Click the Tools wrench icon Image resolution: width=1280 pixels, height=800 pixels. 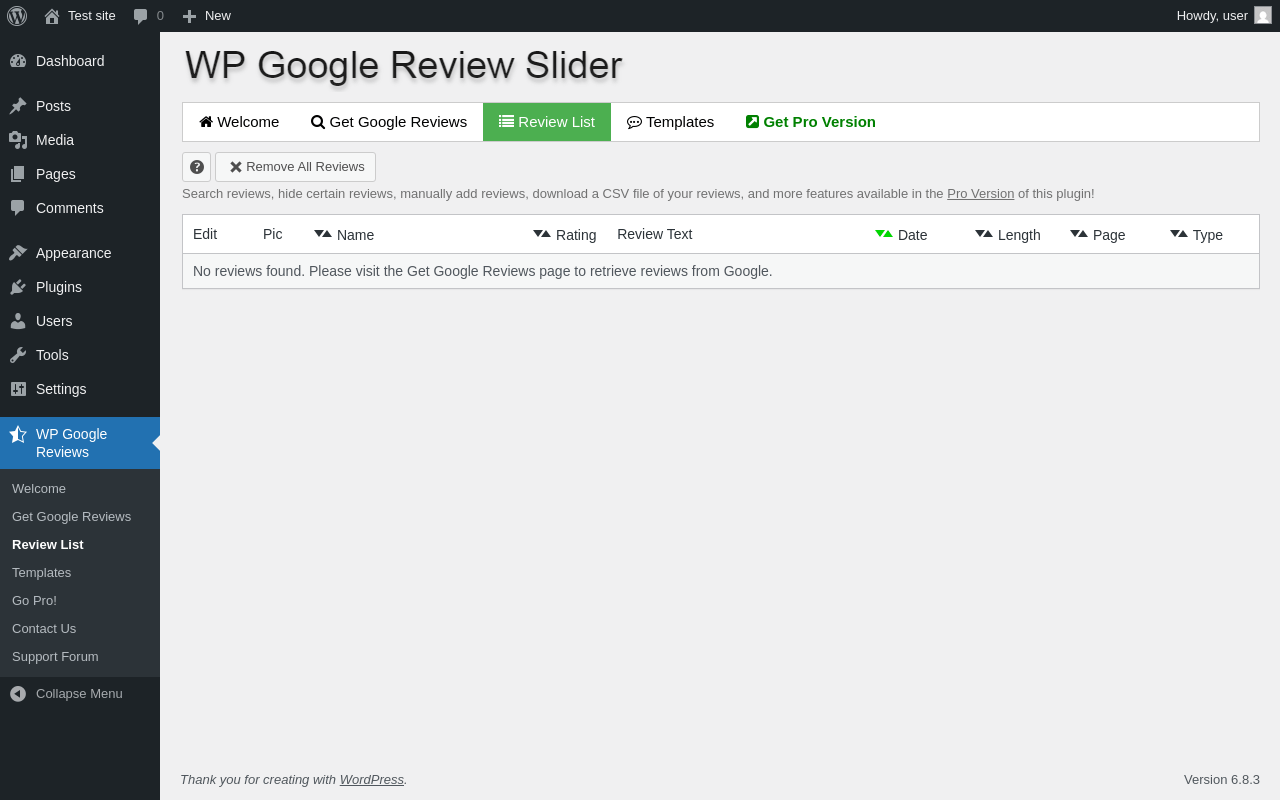pos(18,355)
